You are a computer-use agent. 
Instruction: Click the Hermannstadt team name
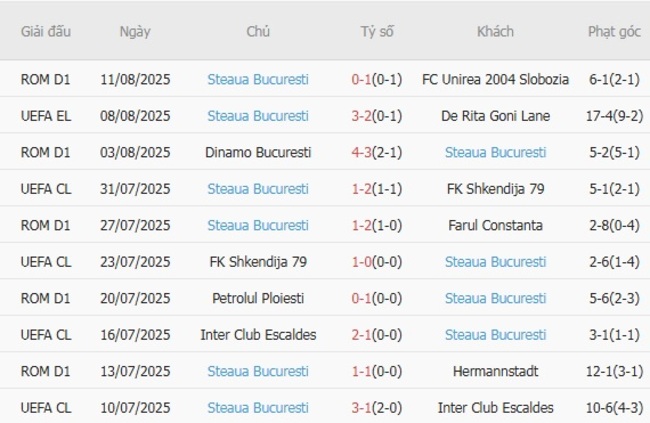pyautogui.click(x=495, y=371)
